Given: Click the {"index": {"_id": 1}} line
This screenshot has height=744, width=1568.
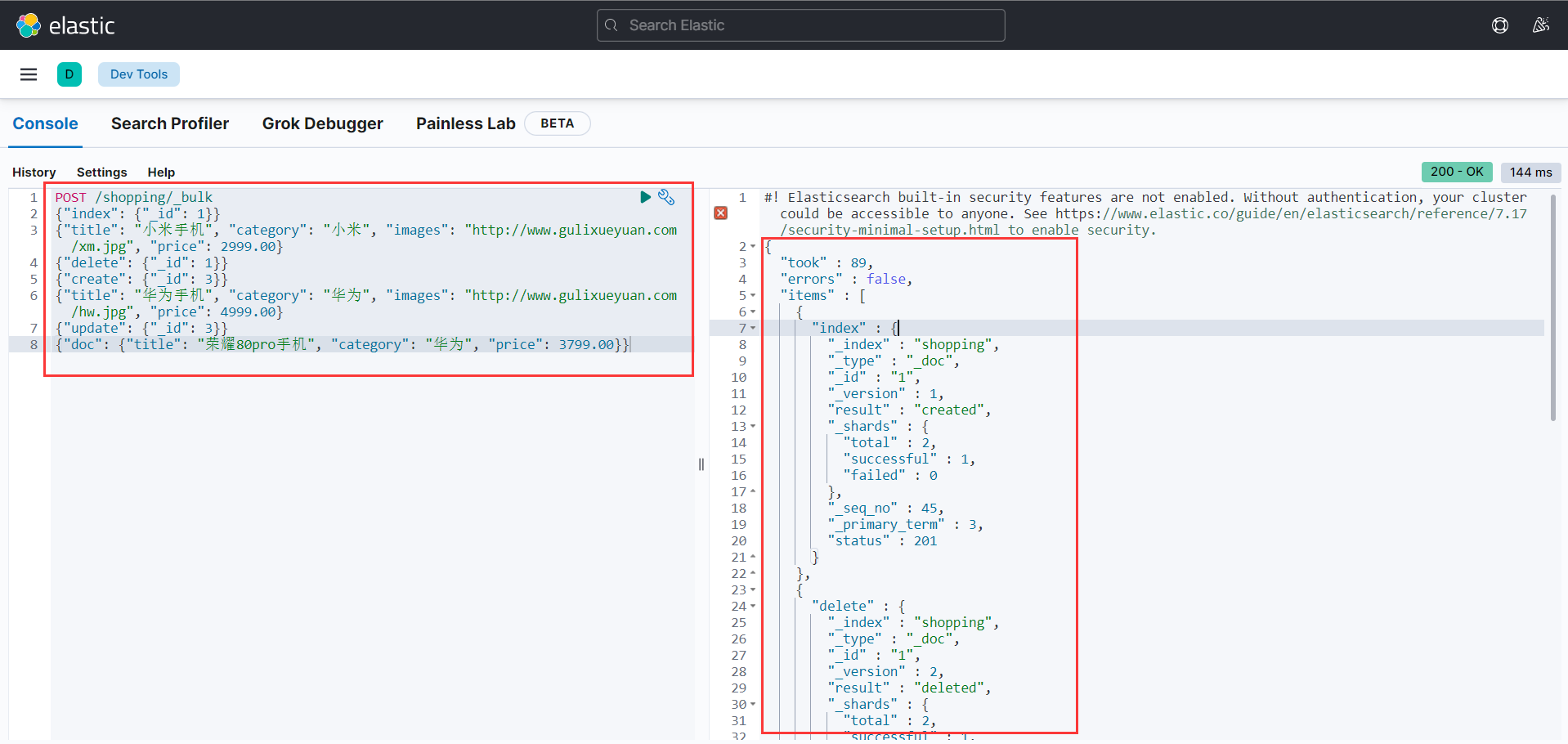Looking at the screenshot, I should 137,213.
